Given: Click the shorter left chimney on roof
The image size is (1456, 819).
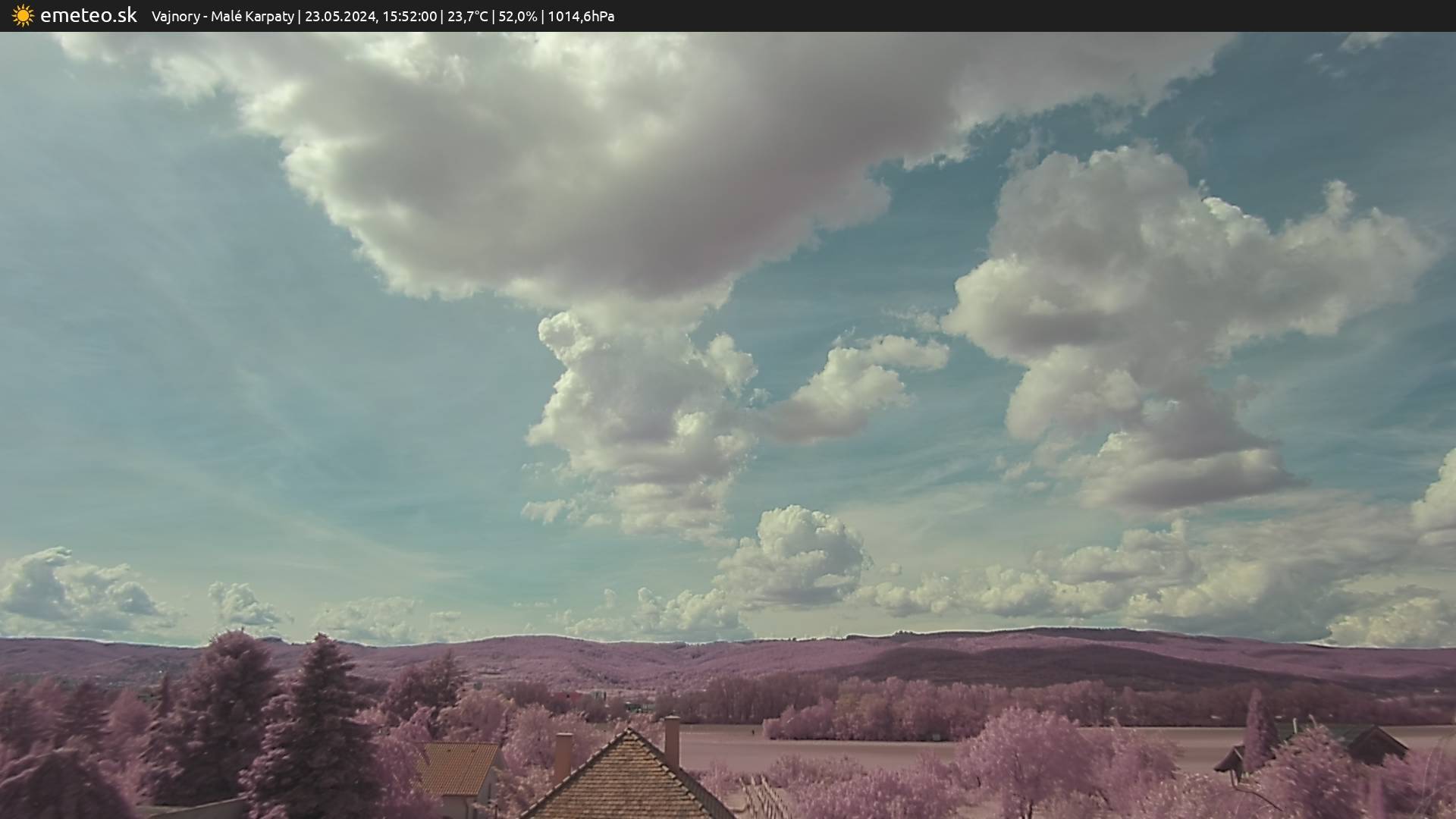Looking at the screenshot, I should click(563, 756).
